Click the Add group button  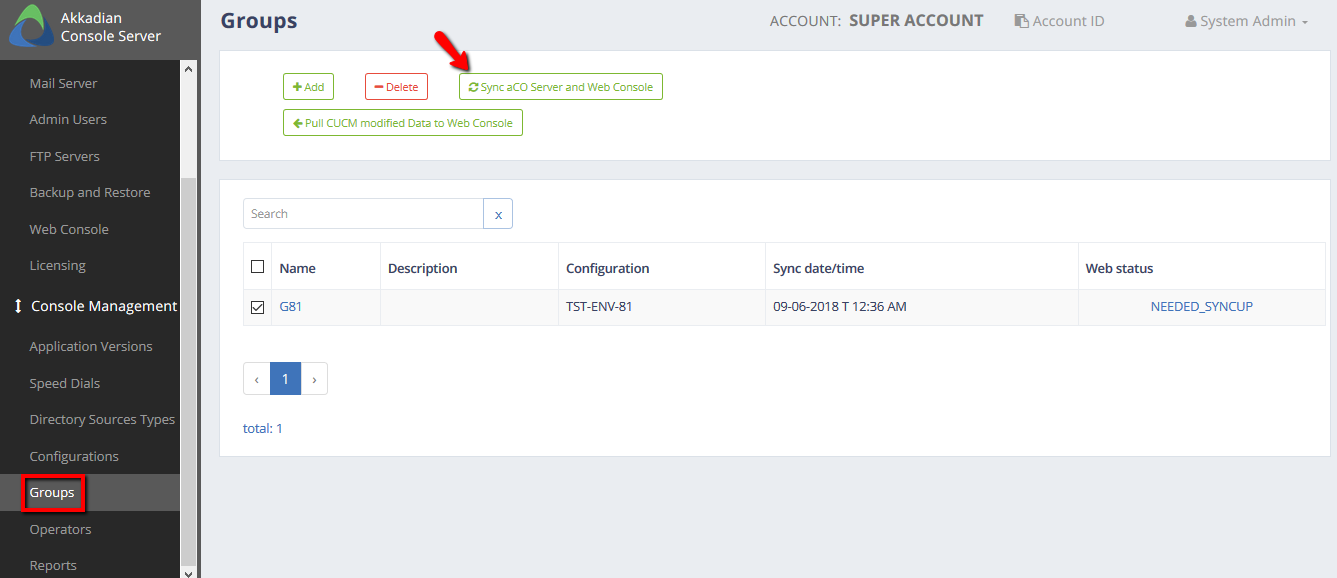[x=308, y=87]
